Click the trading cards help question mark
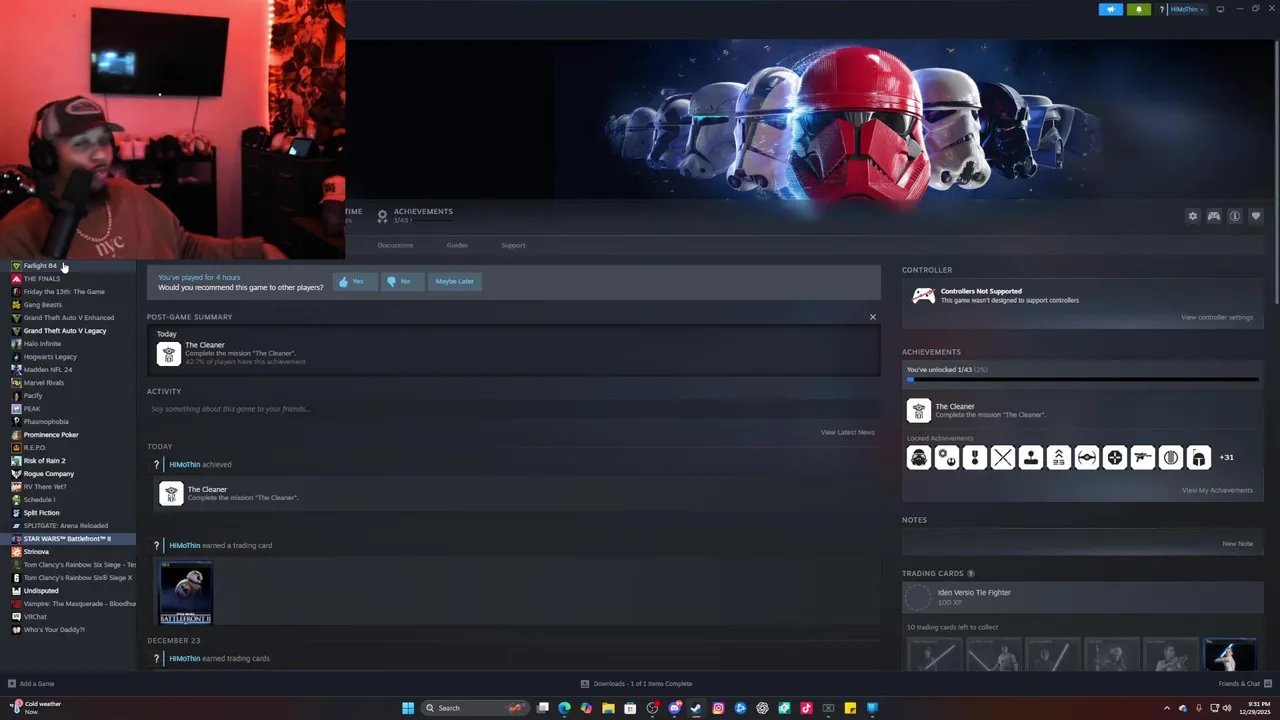1280x720 pixels. tap(970, 573)
